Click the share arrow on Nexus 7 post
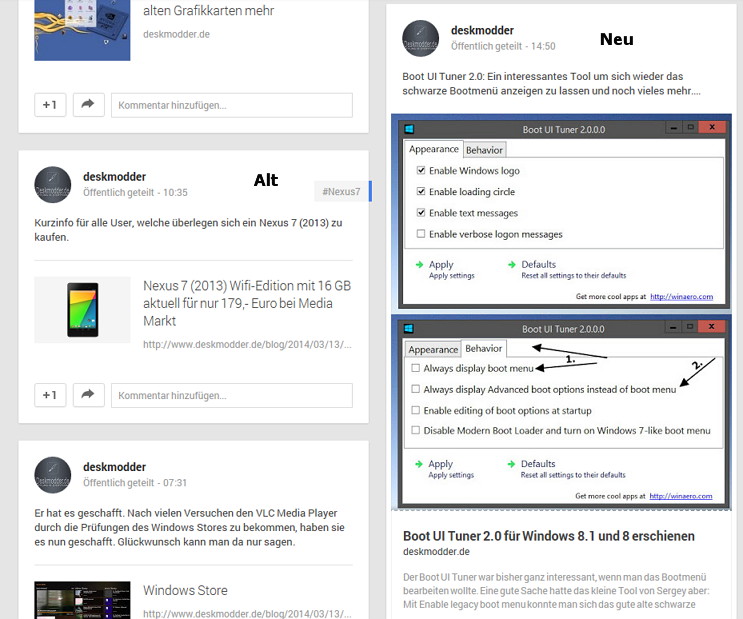Screen dimensions: 743x619 (89, 395)
